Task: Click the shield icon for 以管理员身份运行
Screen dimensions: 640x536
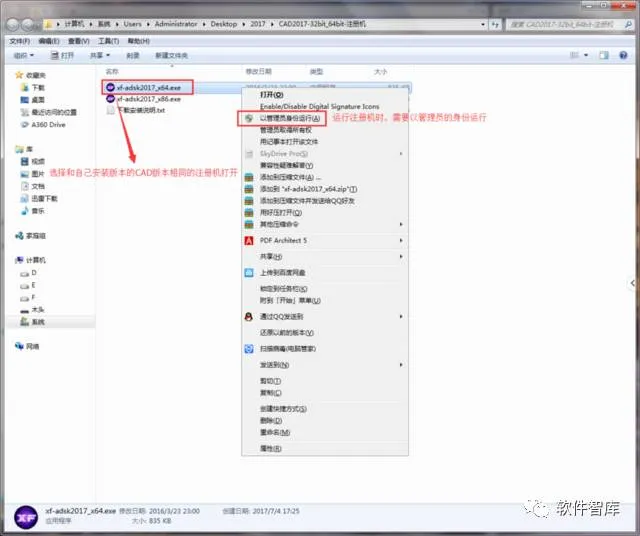Action: 249,118
